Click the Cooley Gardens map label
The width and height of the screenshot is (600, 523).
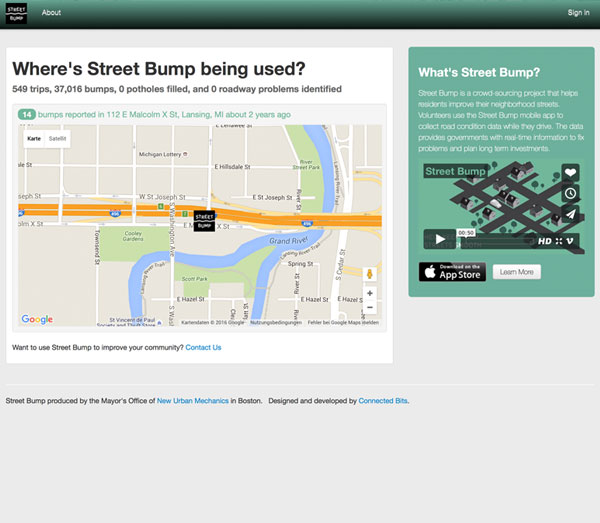point(133,236)
